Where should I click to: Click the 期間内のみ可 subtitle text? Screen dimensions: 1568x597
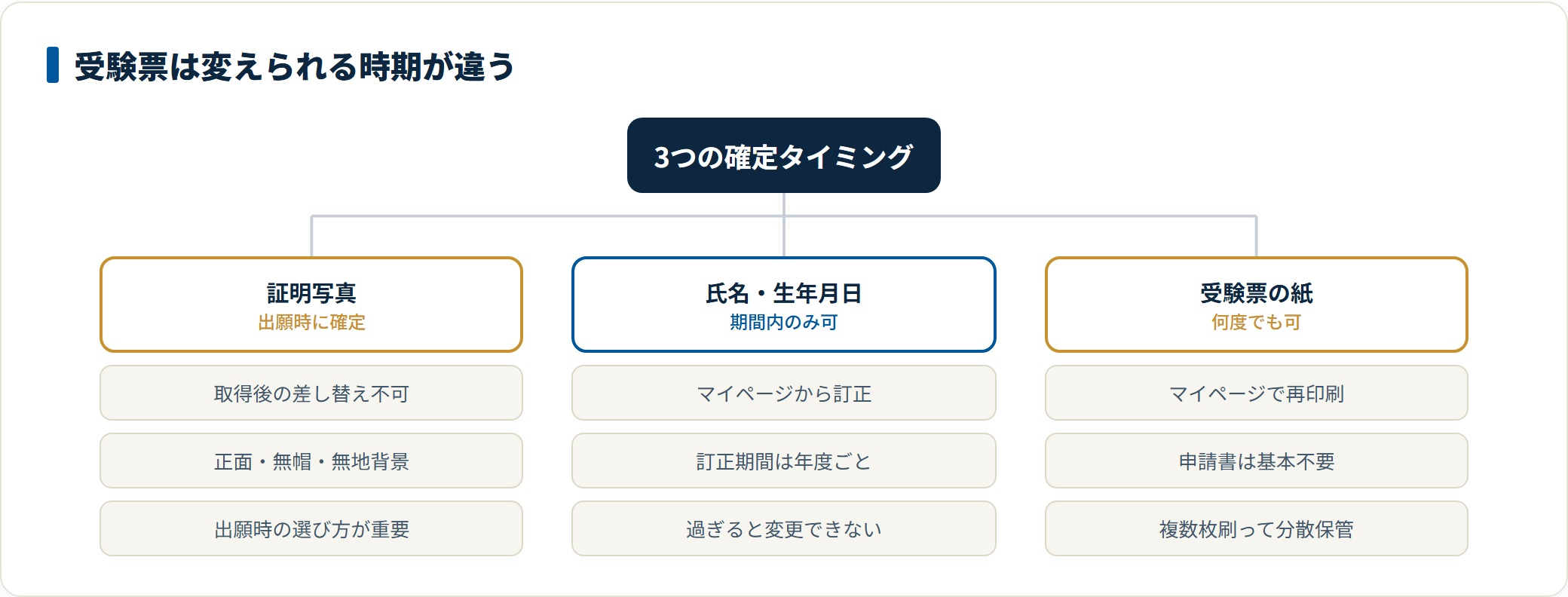click(x=783, y=323)
